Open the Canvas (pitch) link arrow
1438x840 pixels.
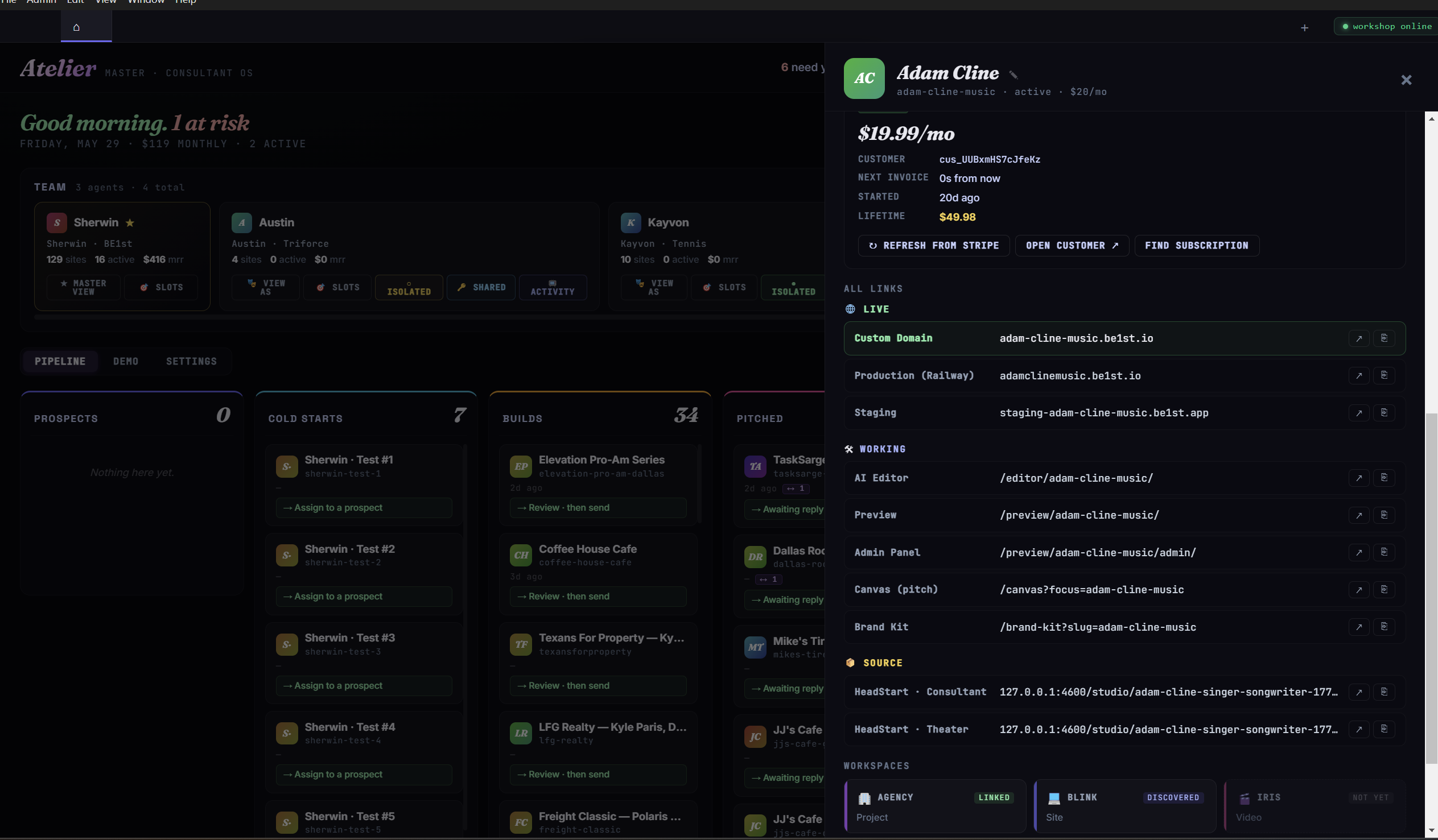(1359, 590)
